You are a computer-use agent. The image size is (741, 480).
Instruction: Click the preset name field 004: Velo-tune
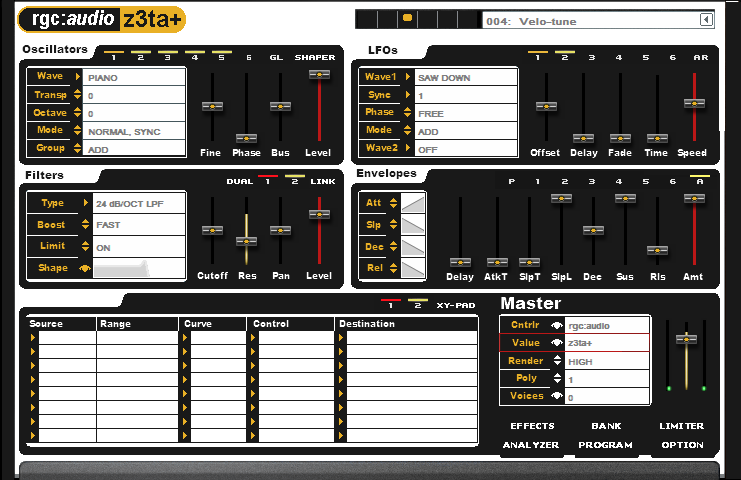pyautogui.click(x=591, y=21)
